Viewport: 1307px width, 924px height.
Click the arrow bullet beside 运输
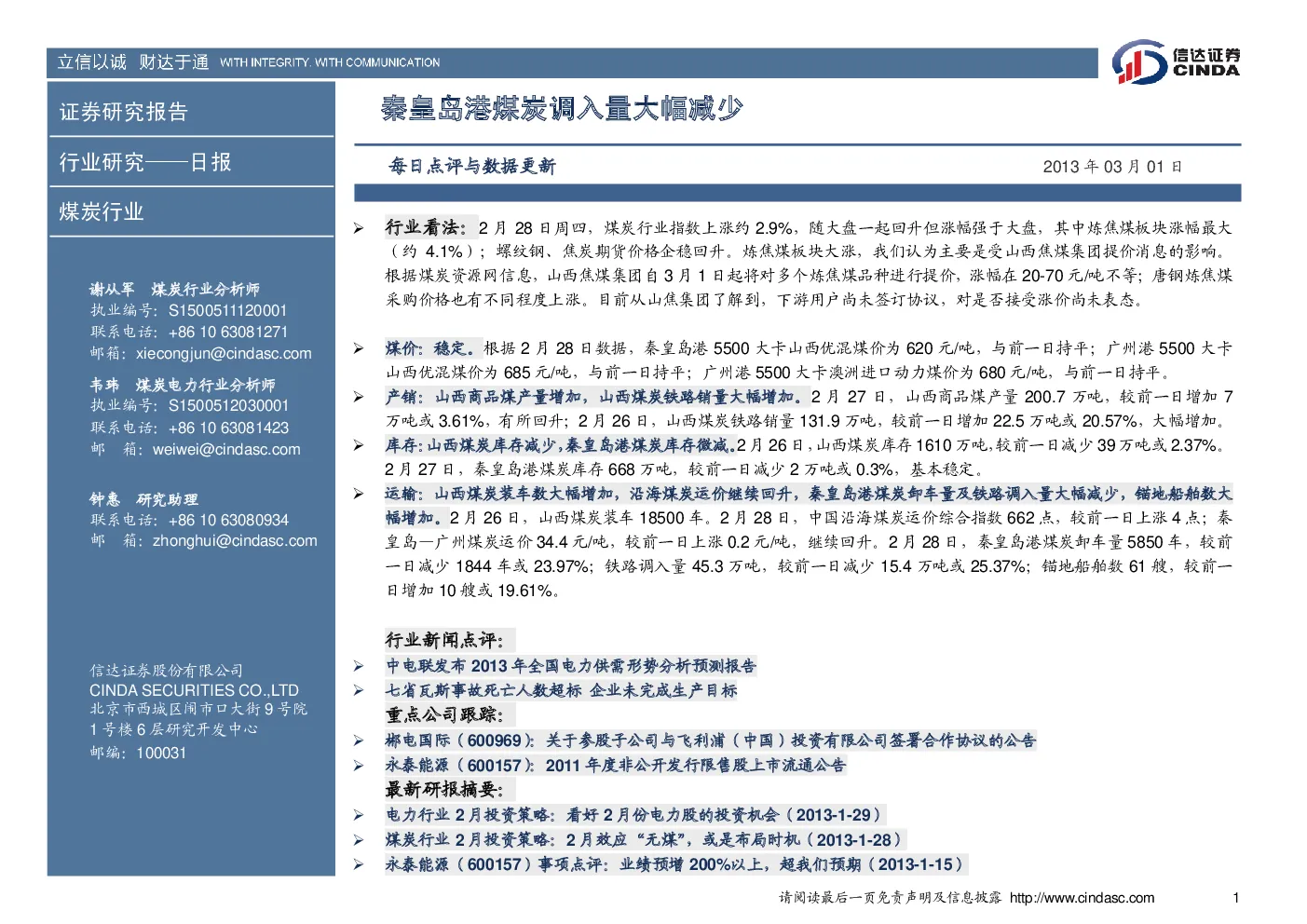359,494
